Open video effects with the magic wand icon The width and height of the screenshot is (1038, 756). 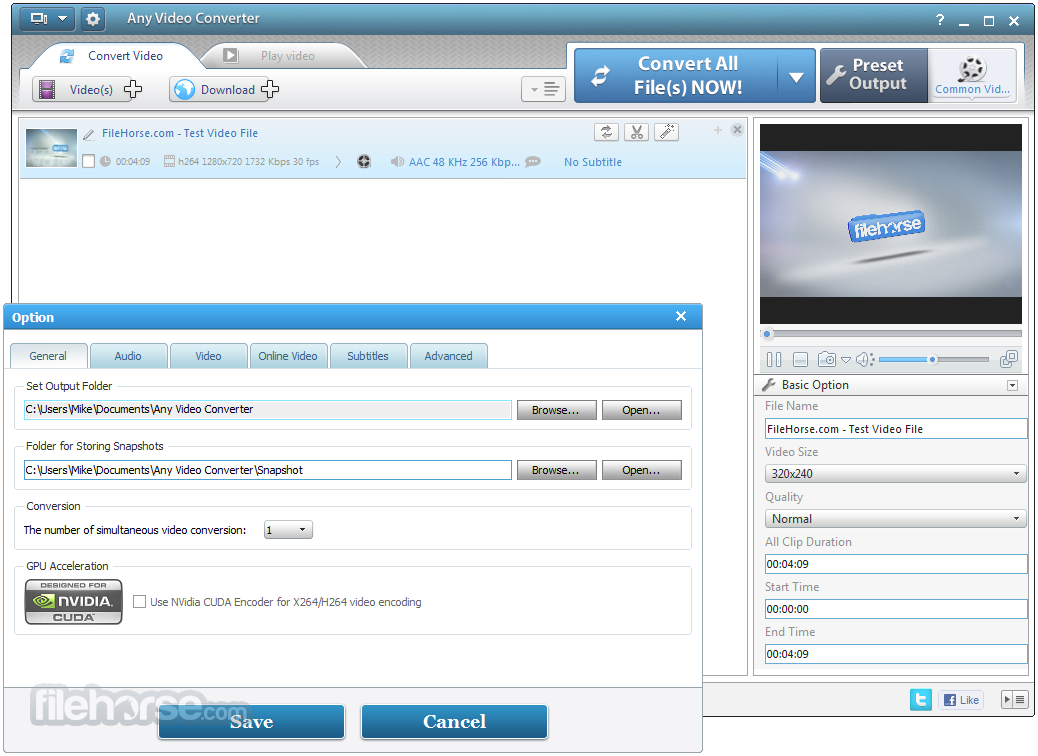pos(667,131)
